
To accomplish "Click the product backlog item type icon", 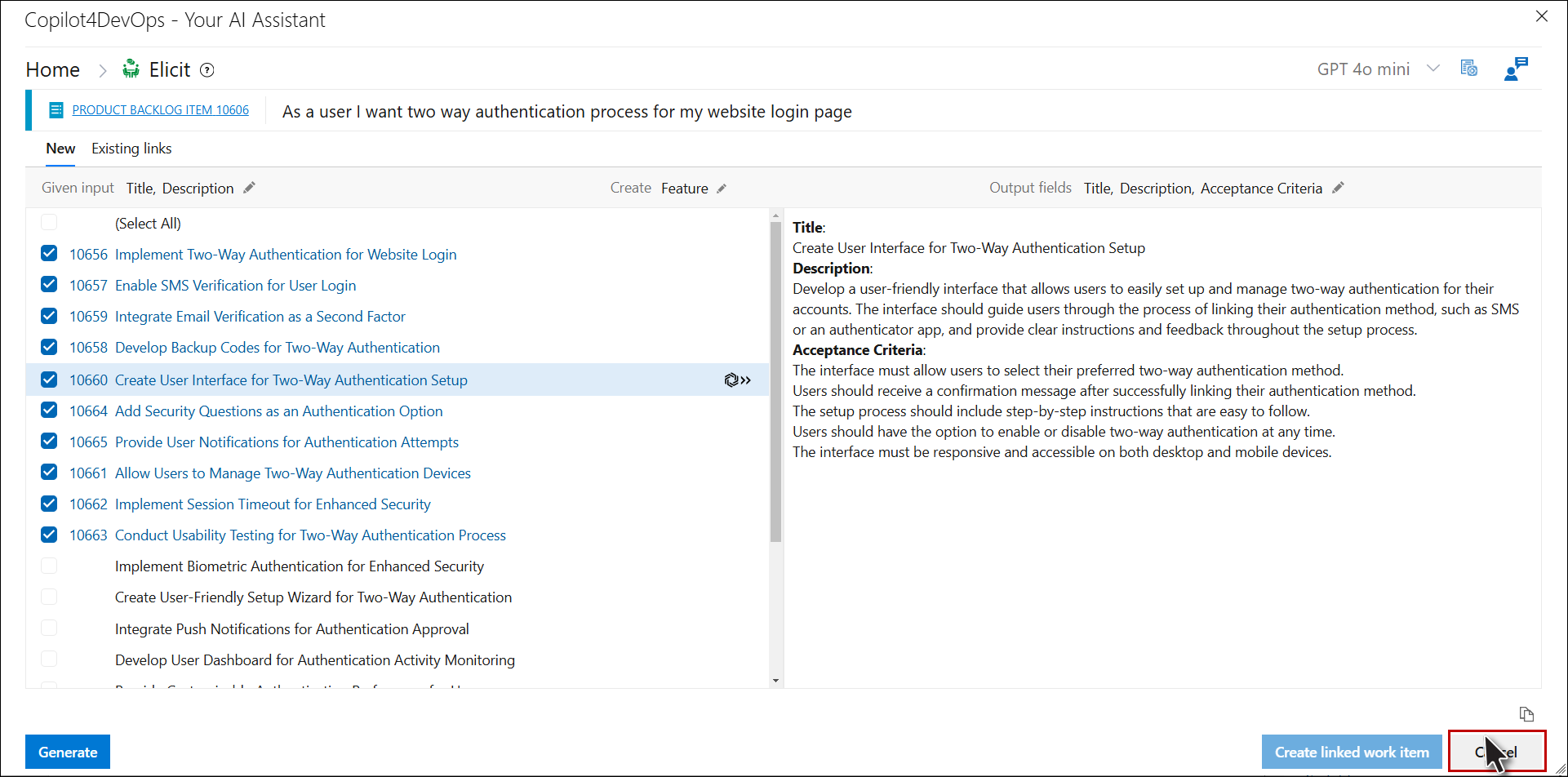I will coord(56,110).
